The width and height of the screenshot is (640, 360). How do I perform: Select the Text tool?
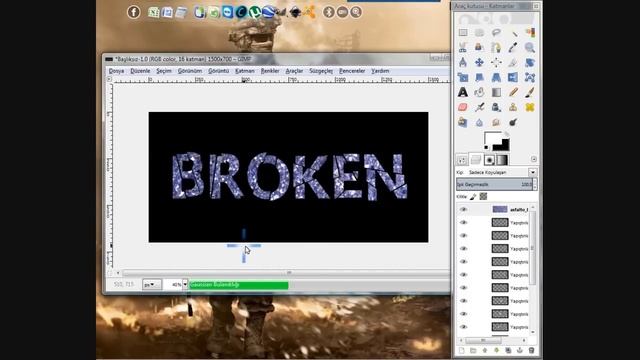pyautogui.click(x=463, y=92)
